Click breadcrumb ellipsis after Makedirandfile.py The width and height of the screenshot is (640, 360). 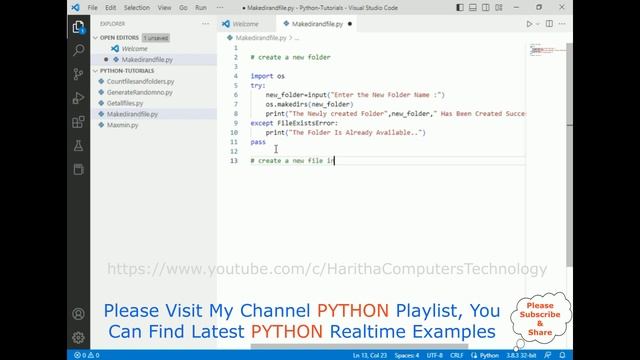point(297,38)
